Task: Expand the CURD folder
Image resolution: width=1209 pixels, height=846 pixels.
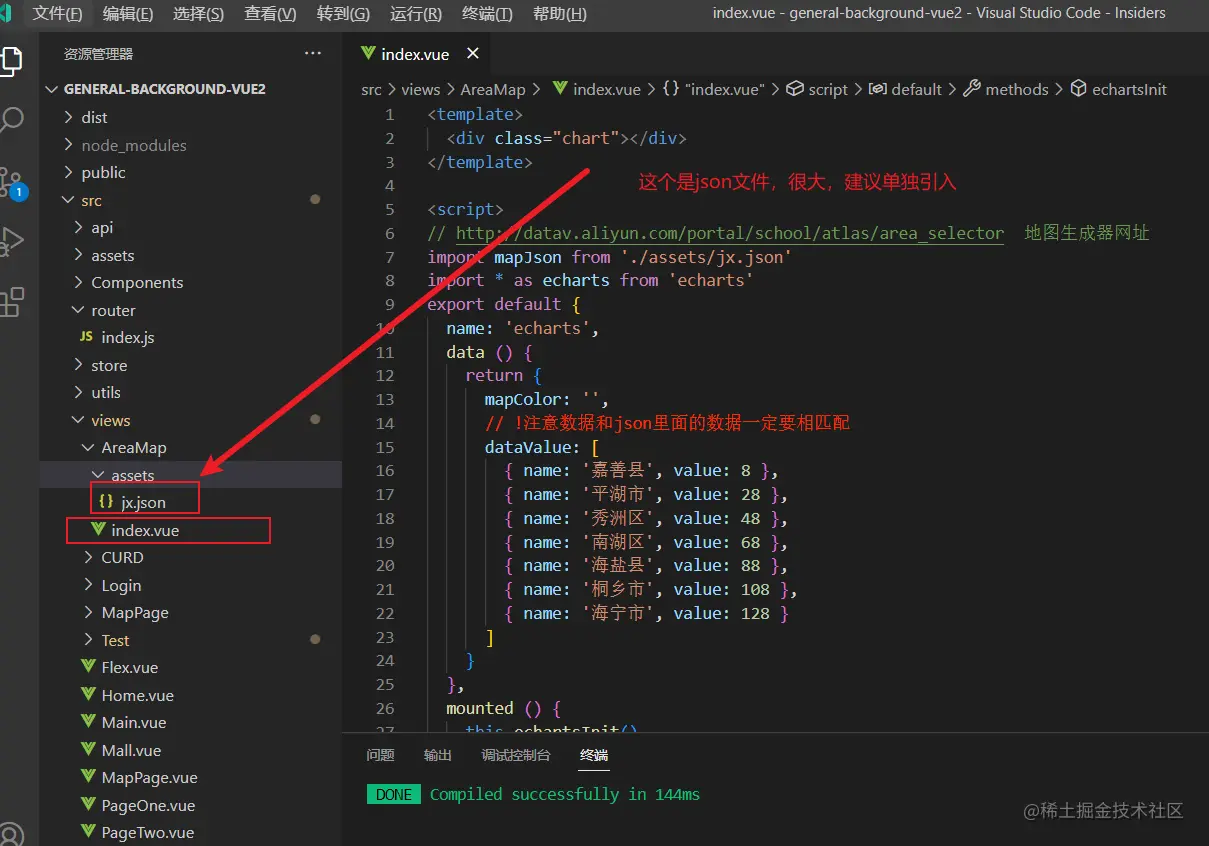Action: [89, 557]
